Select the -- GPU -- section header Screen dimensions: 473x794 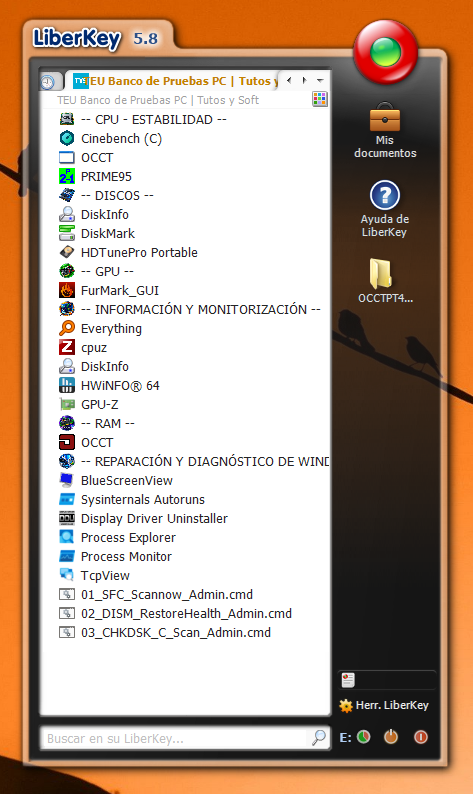(107, 271)
